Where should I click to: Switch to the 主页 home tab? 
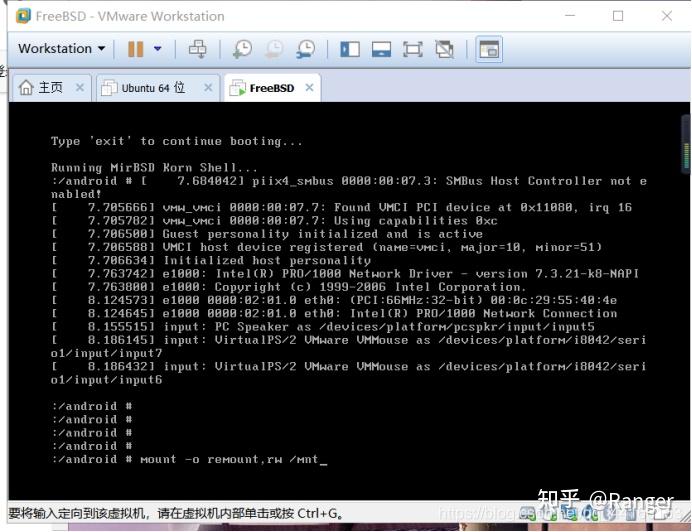(x=50, y=87)
